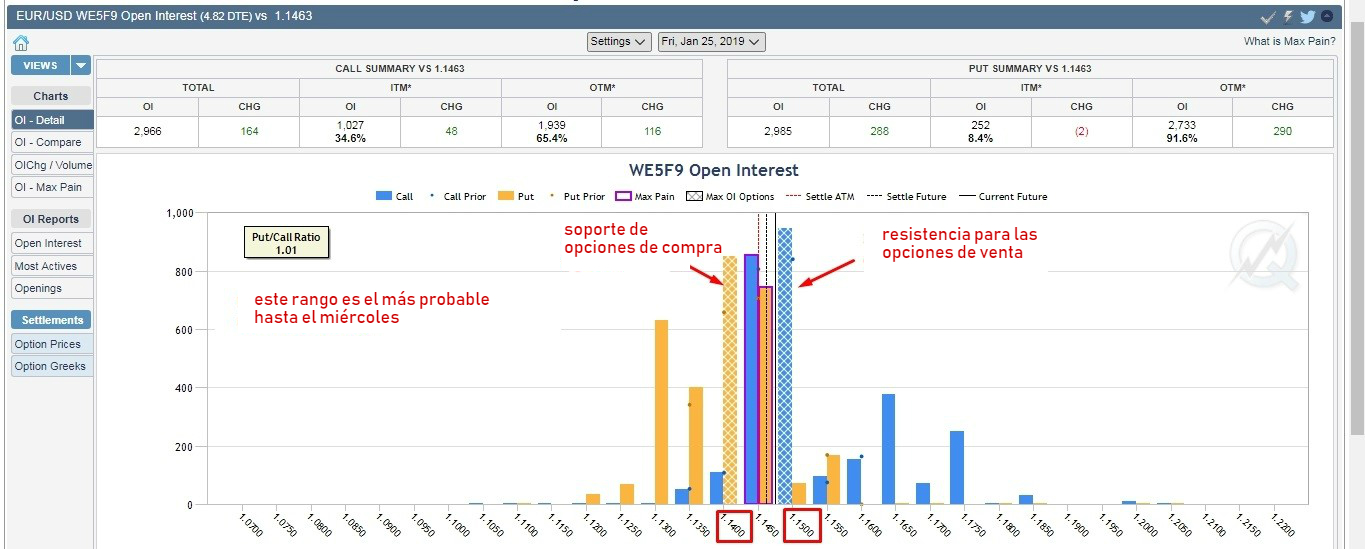This screenshot has width=1365, height=549.
Task: Open the Option Greeks settlements page
Action: 50,366
